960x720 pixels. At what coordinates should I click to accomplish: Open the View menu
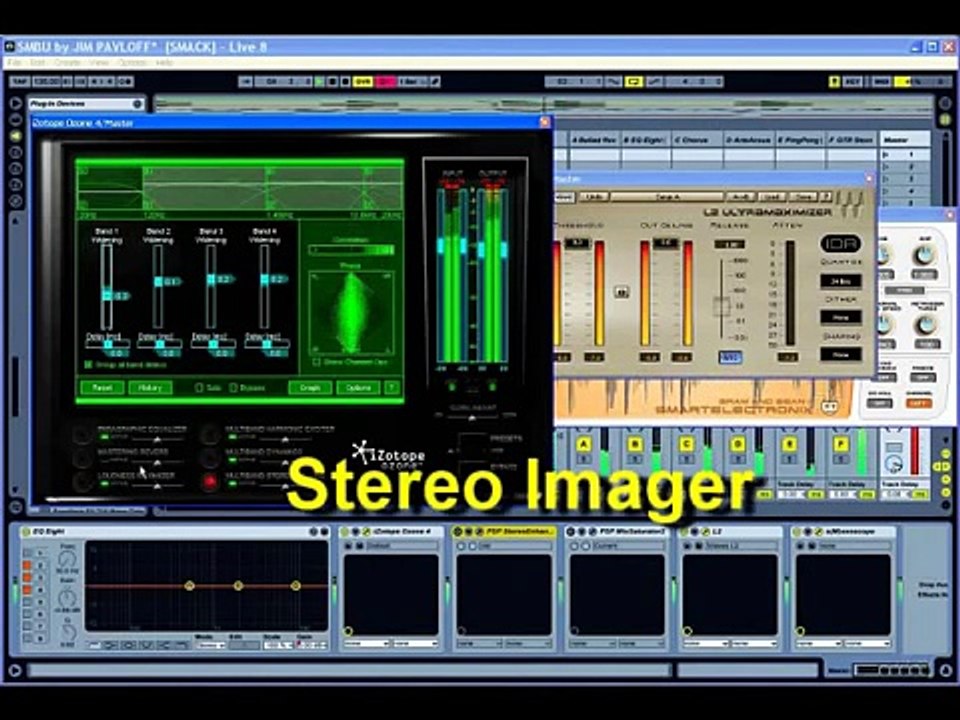[x=99, y=62]
